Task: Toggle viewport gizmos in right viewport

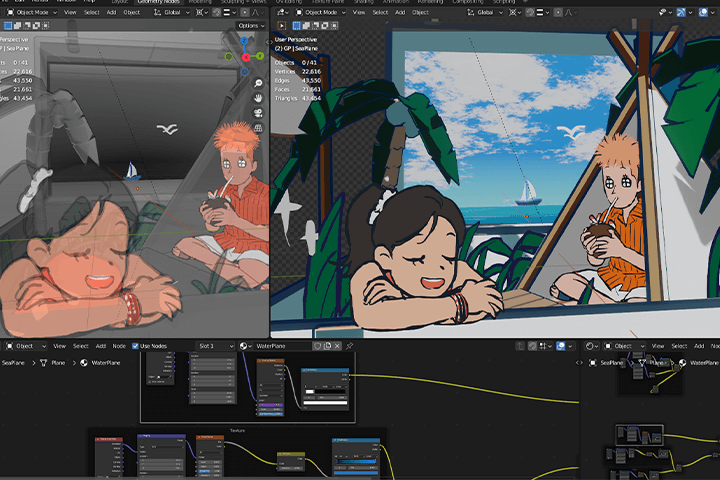Action: [x=681, y=12]
